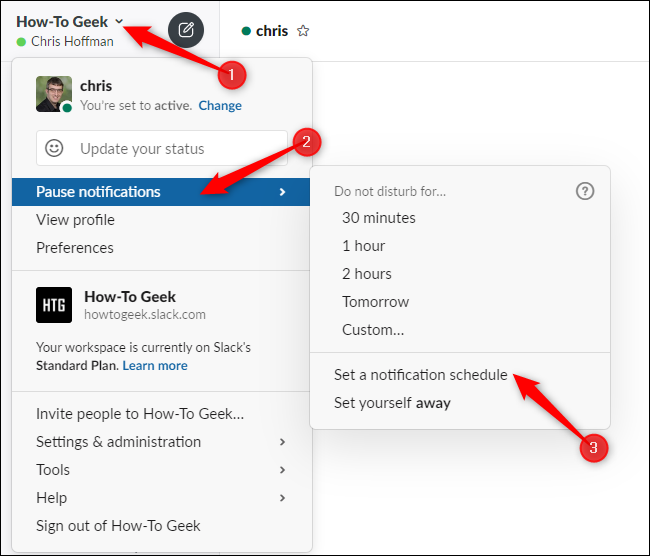Click chris profile avatar thumbnail
The image size is (650, 556).
54,95
